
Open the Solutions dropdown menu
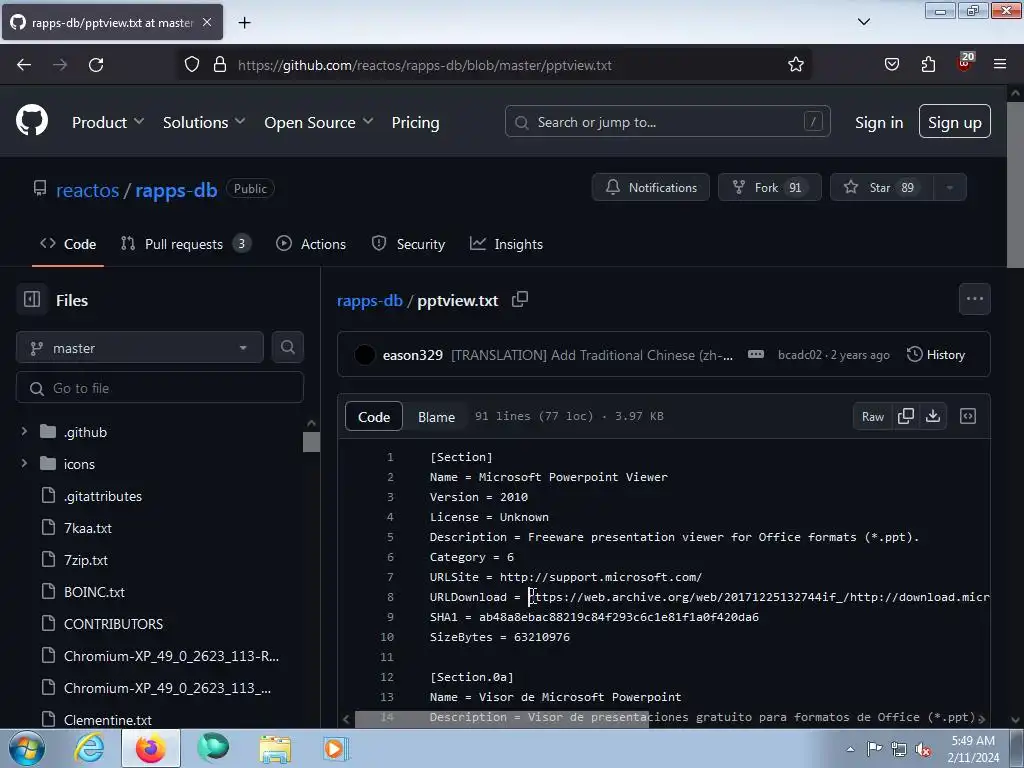pos(204,122)
